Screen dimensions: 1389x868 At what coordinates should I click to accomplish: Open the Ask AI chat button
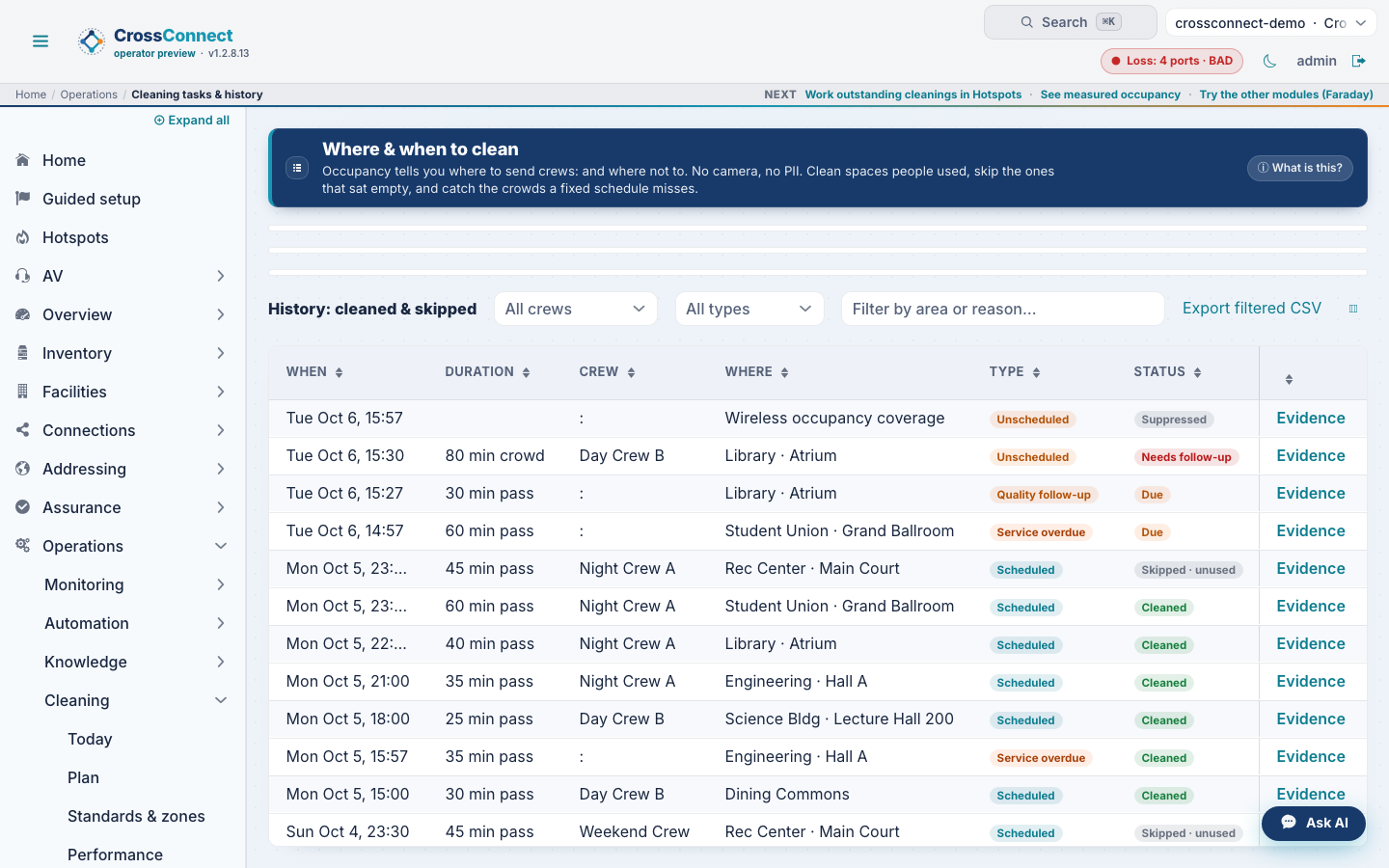pyautogui.click(x=1314, y=823)
